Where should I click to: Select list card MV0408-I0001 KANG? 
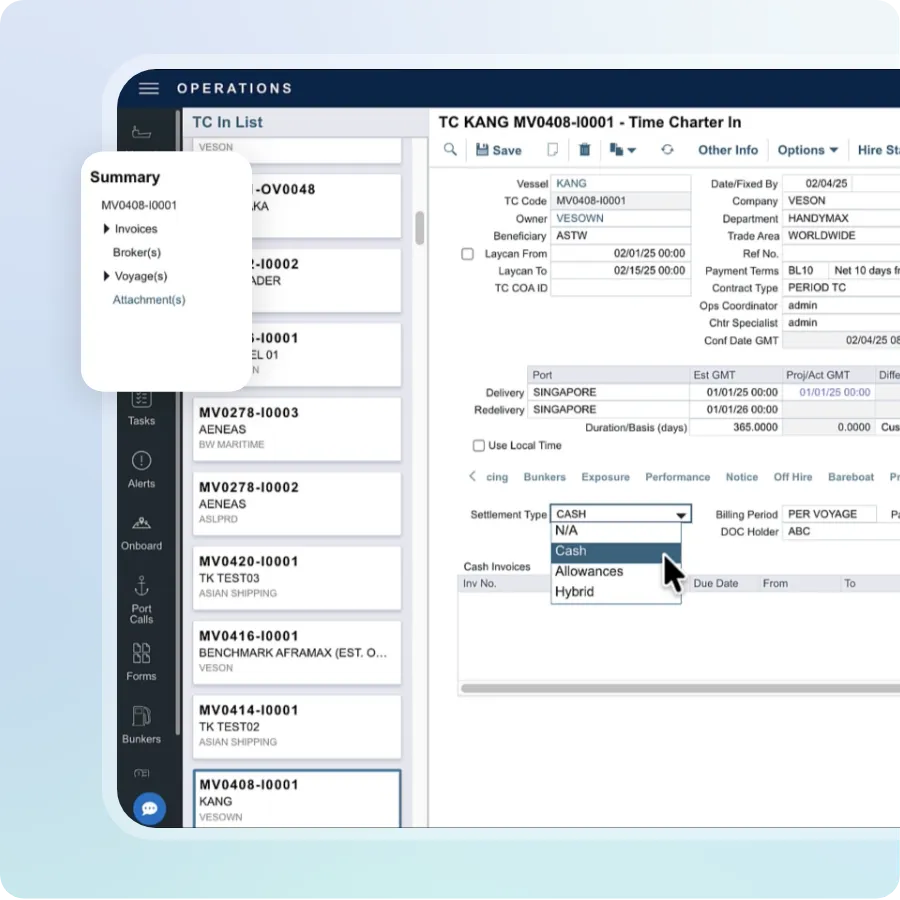297,799
